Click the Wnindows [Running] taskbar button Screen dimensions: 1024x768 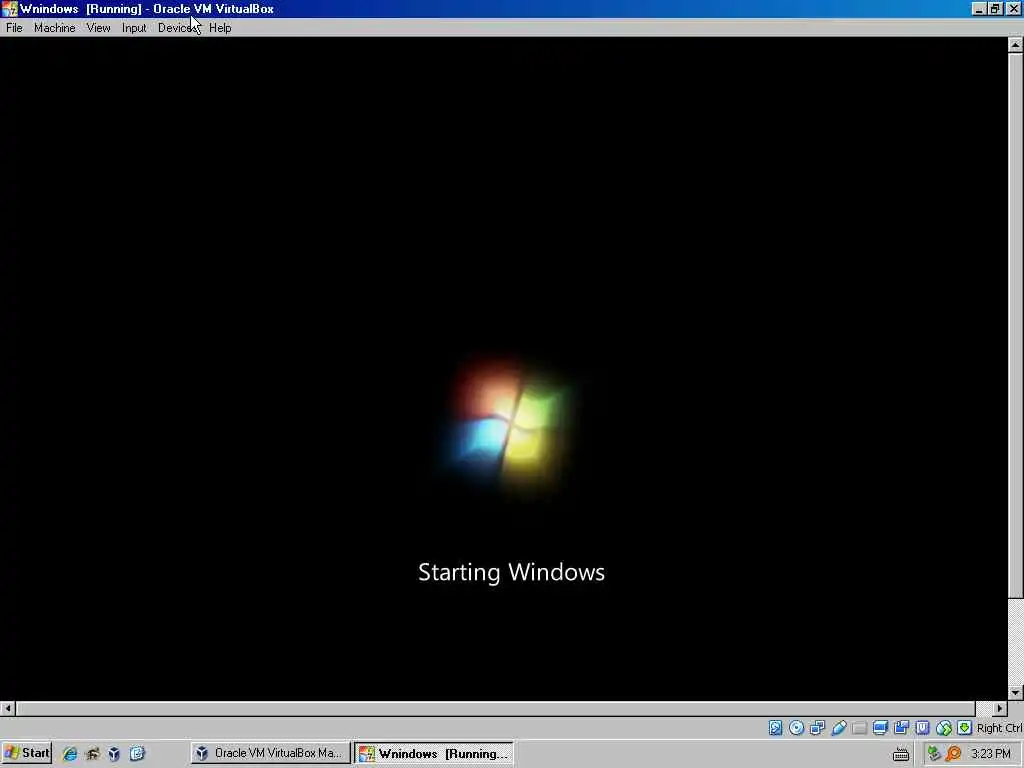434,753
